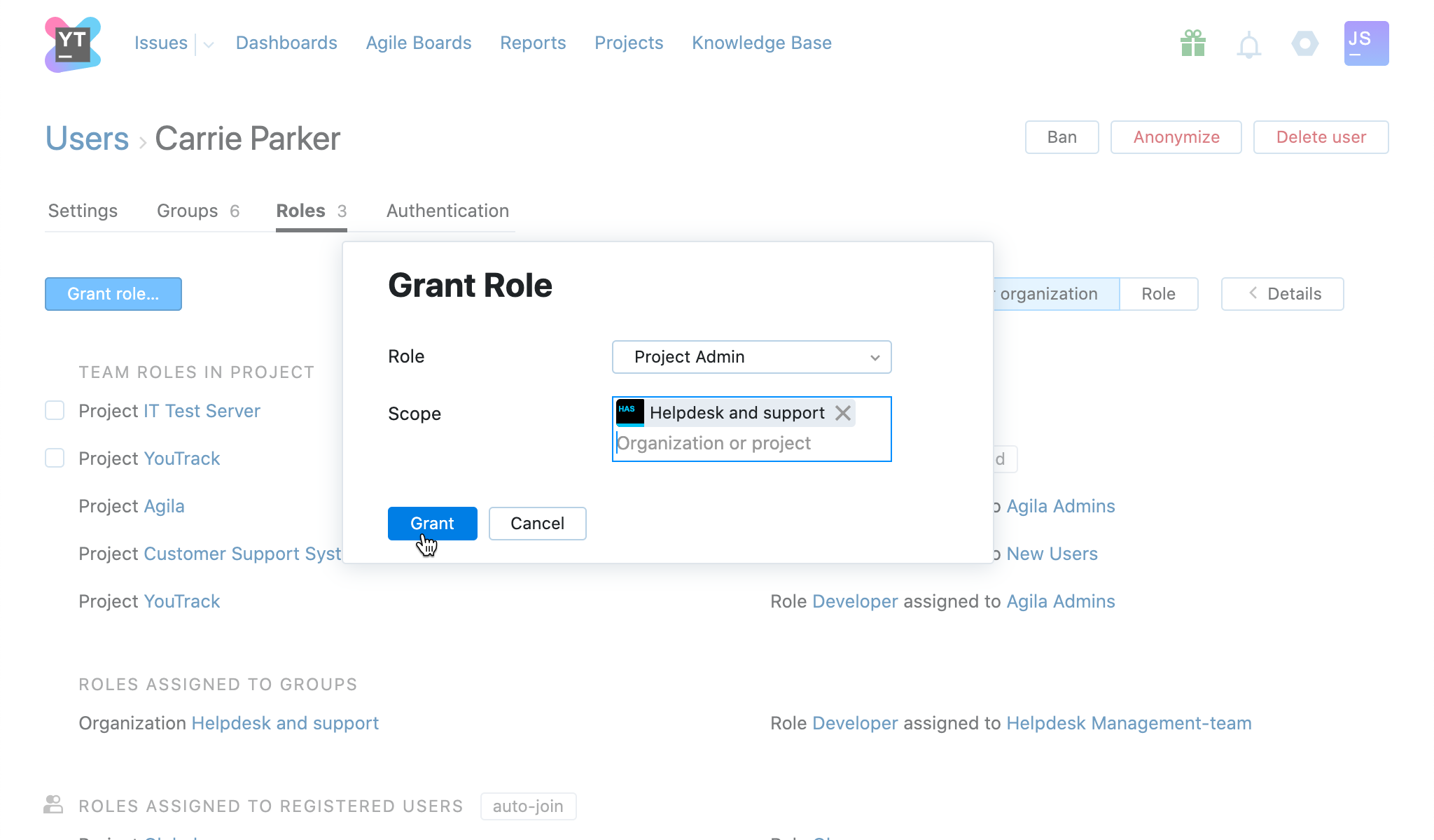Open the Project Admin role dropdown
The image size is (1434, 840).
pyautogui.click(x=751, y=357)
